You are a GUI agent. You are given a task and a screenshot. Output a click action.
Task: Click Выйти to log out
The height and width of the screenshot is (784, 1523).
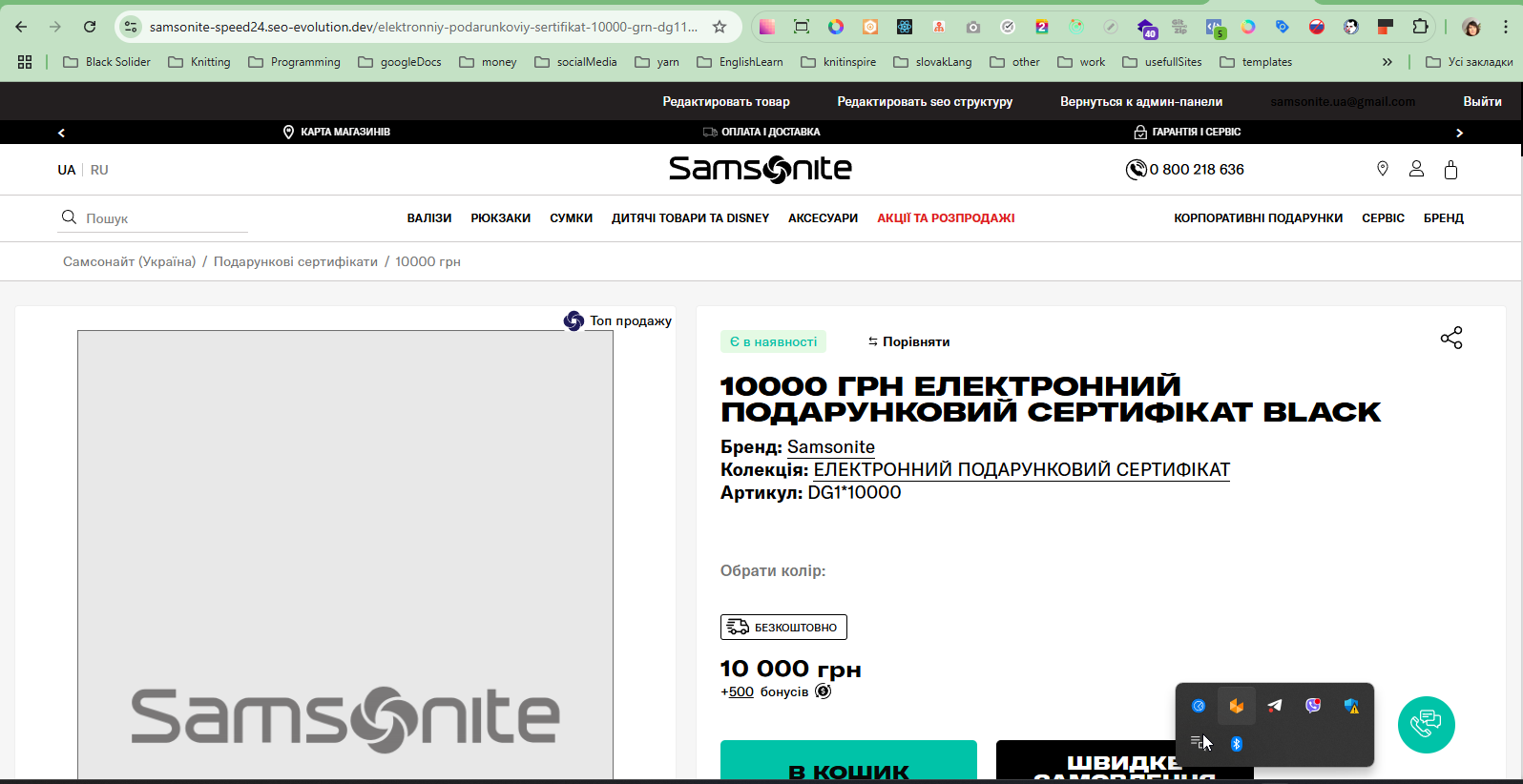click(x=1482, y=101)
